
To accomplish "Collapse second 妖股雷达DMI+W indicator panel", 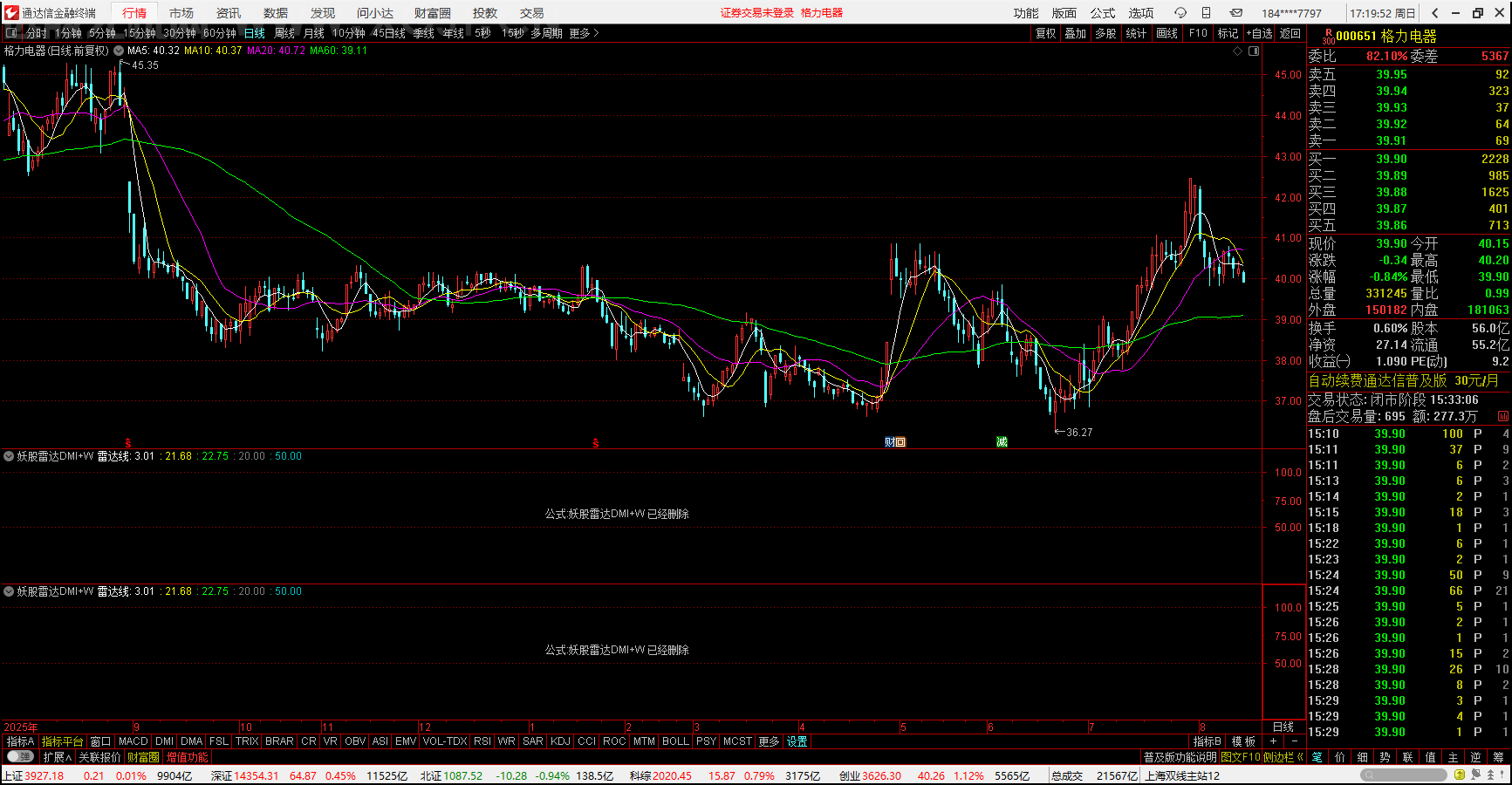I will (x=9, y=591).
